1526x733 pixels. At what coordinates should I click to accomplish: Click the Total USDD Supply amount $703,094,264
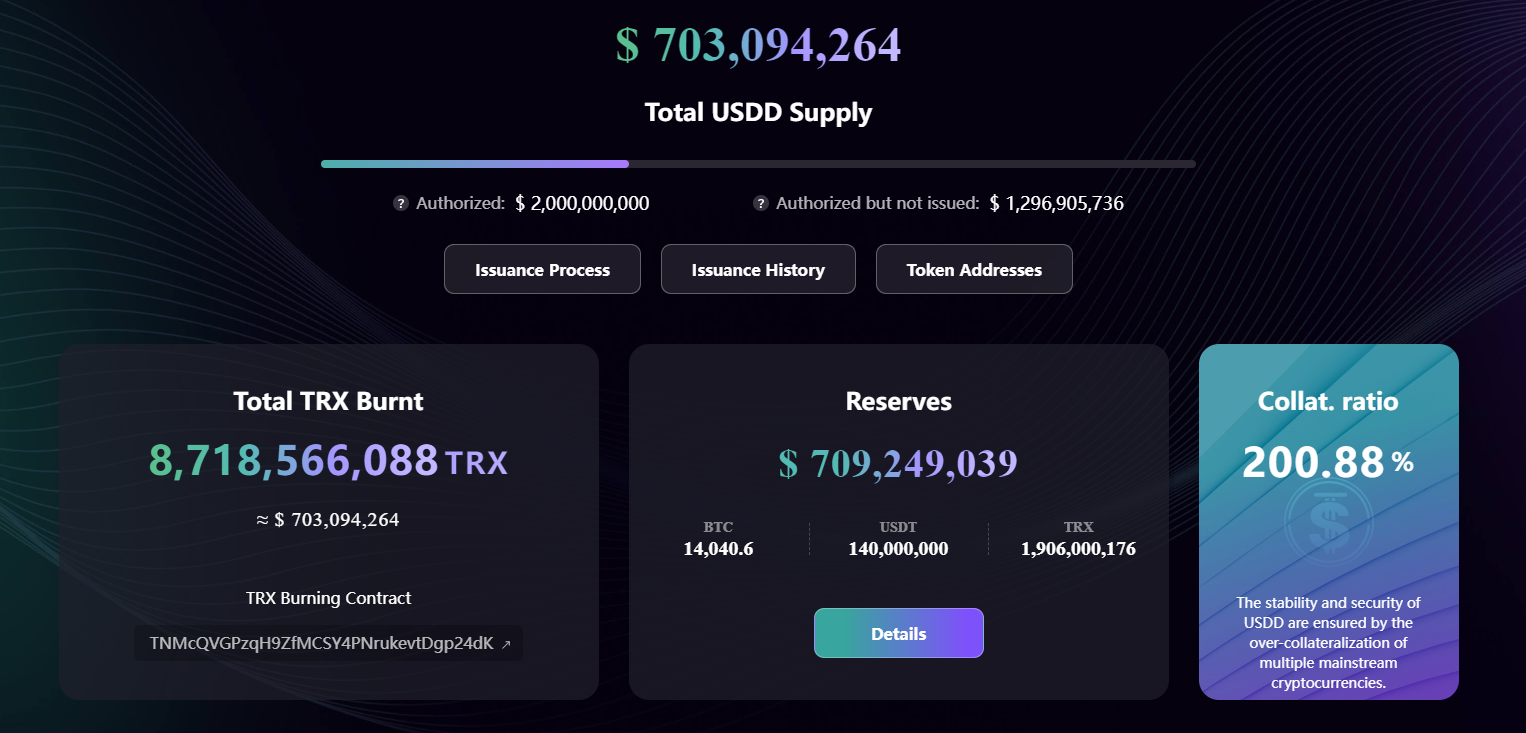point(759,45)
